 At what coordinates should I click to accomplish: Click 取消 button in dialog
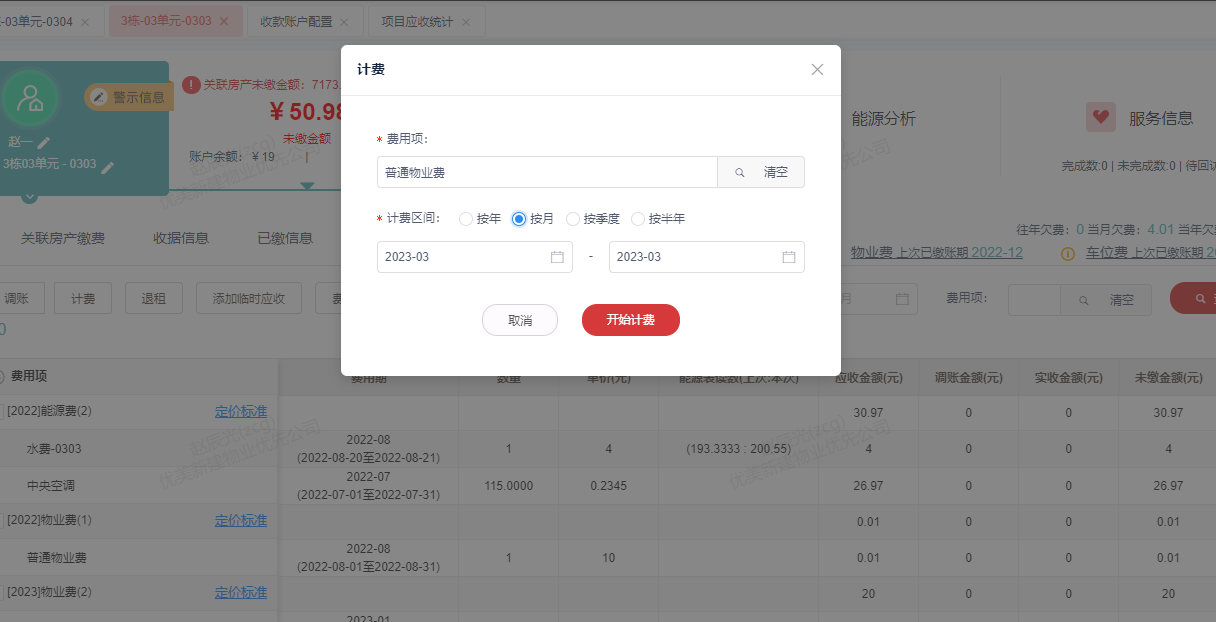(520, 320)
